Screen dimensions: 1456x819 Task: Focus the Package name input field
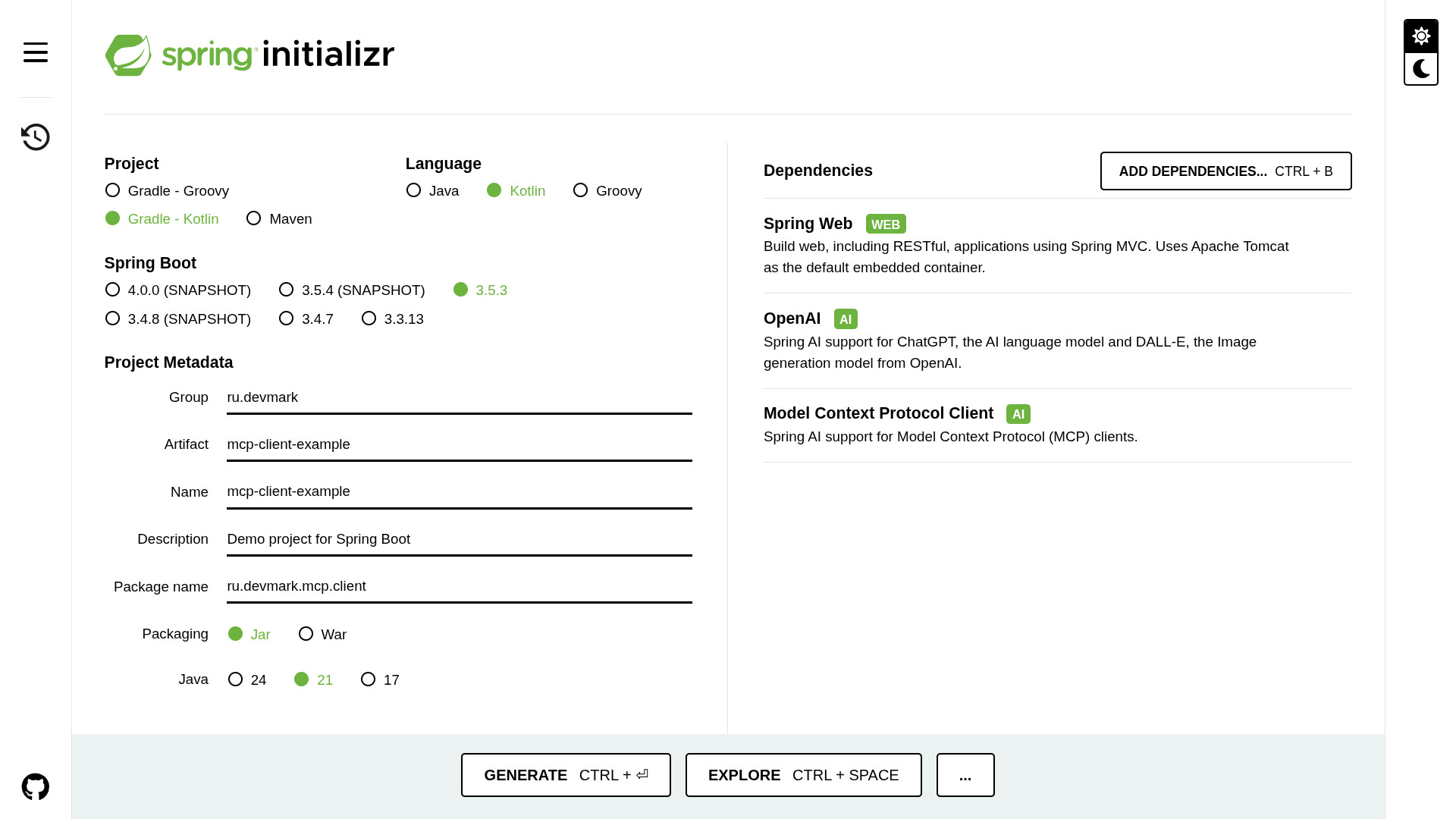click(460, 587)
